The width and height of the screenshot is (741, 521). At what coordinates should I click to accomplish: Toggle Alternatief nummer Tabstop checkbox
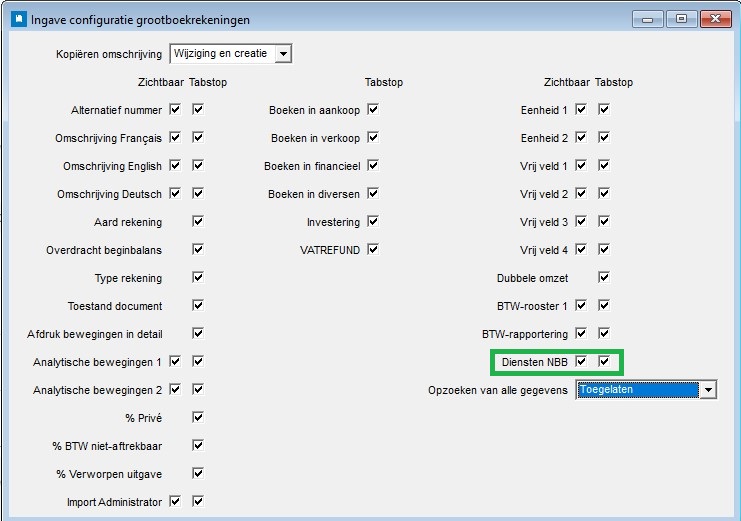[198, 110]
